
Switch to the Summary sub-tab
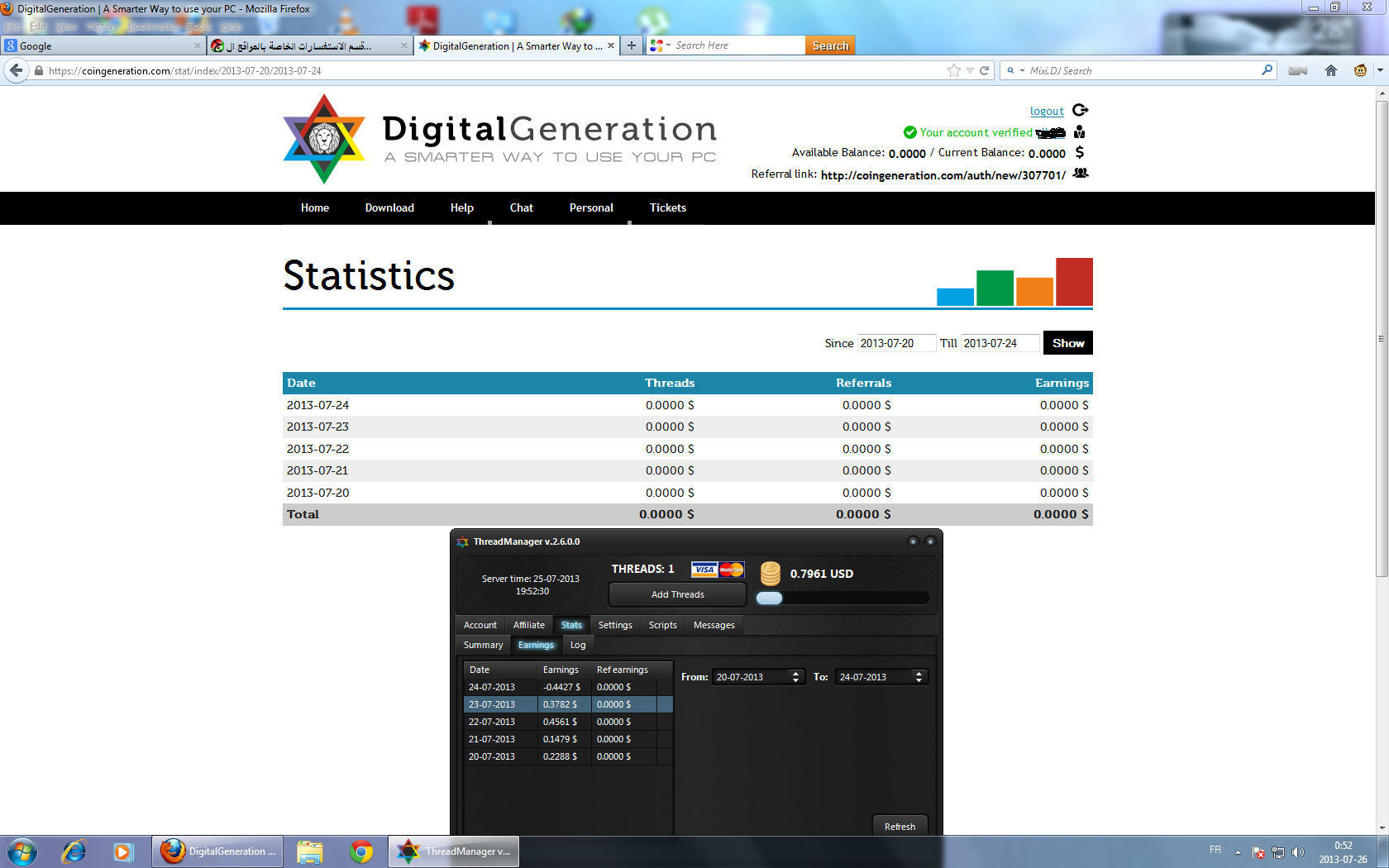click(483, 645)
